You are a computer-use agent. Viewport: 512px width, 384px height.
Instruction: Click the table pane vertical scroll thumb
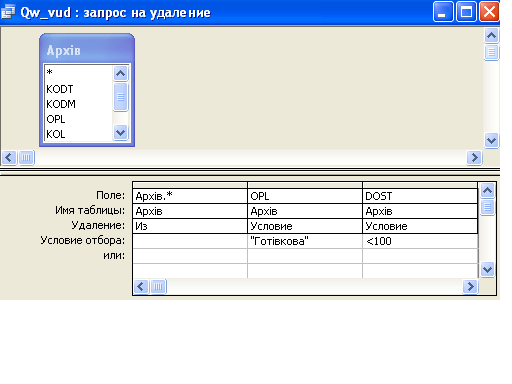tap(491, 52)
